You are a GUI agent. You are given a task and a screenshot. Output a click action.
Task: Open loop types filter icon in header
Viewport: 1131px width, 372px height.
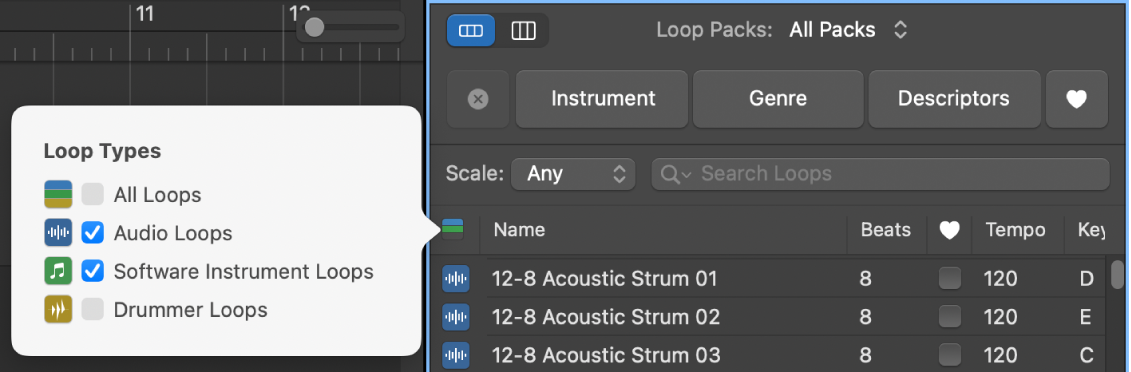click(x=453, y=229)
